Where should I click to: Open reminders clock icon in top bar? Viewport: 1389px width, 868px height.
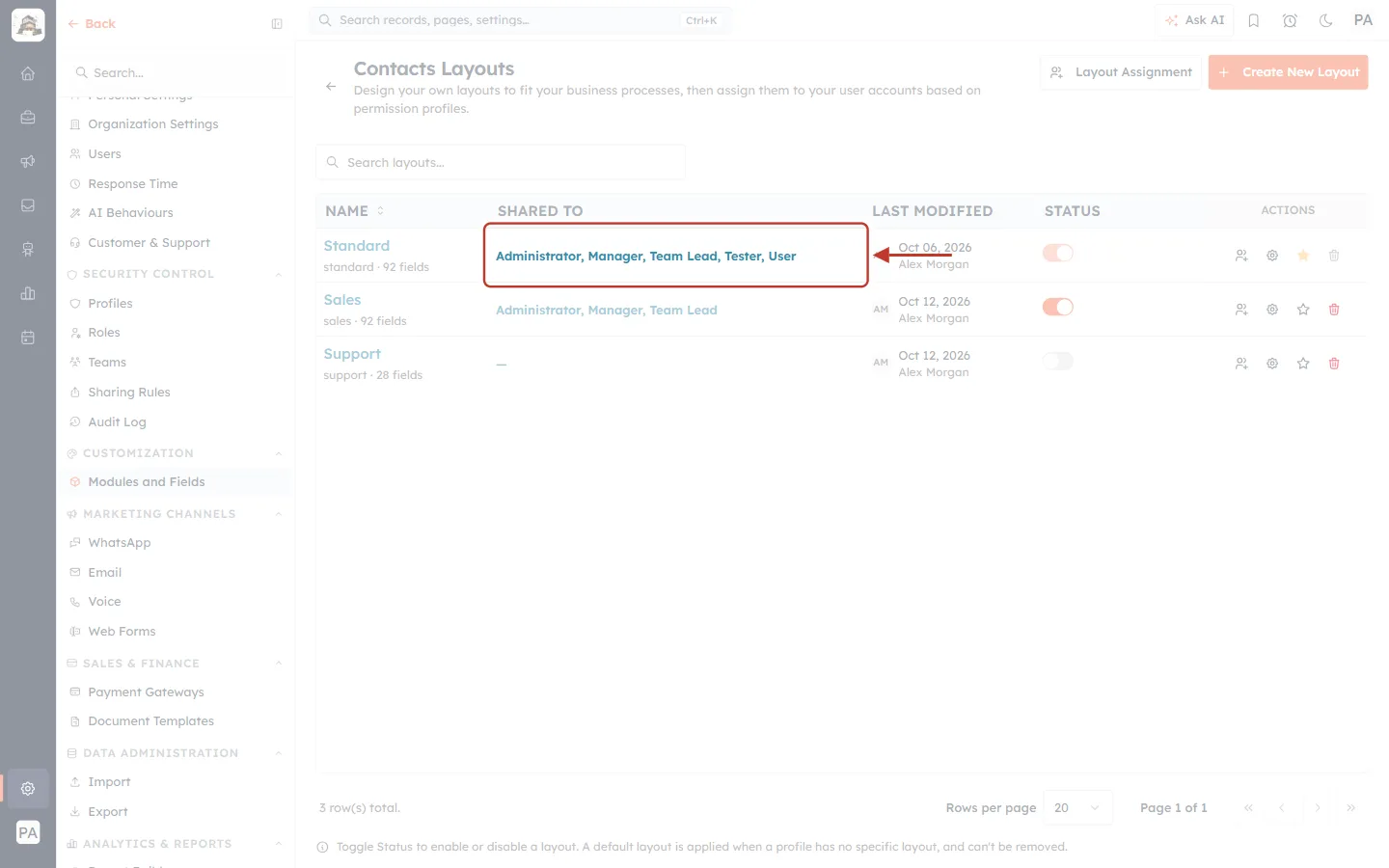click(1290, 20)
